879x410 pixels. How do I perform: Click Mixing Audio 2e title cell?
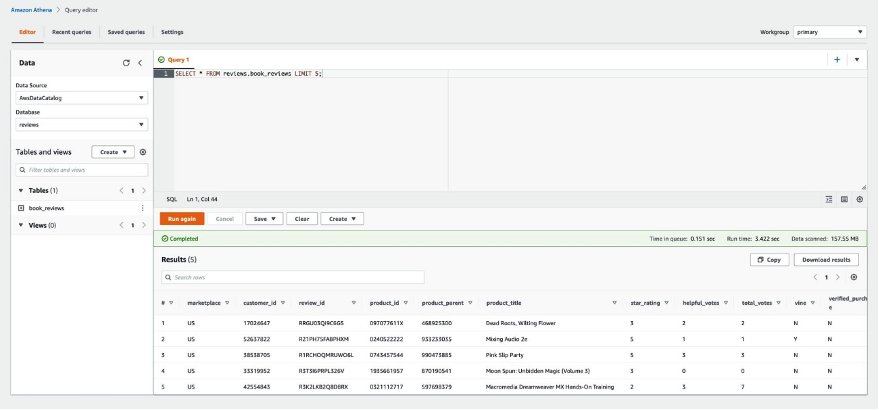(x=507, y=339)
